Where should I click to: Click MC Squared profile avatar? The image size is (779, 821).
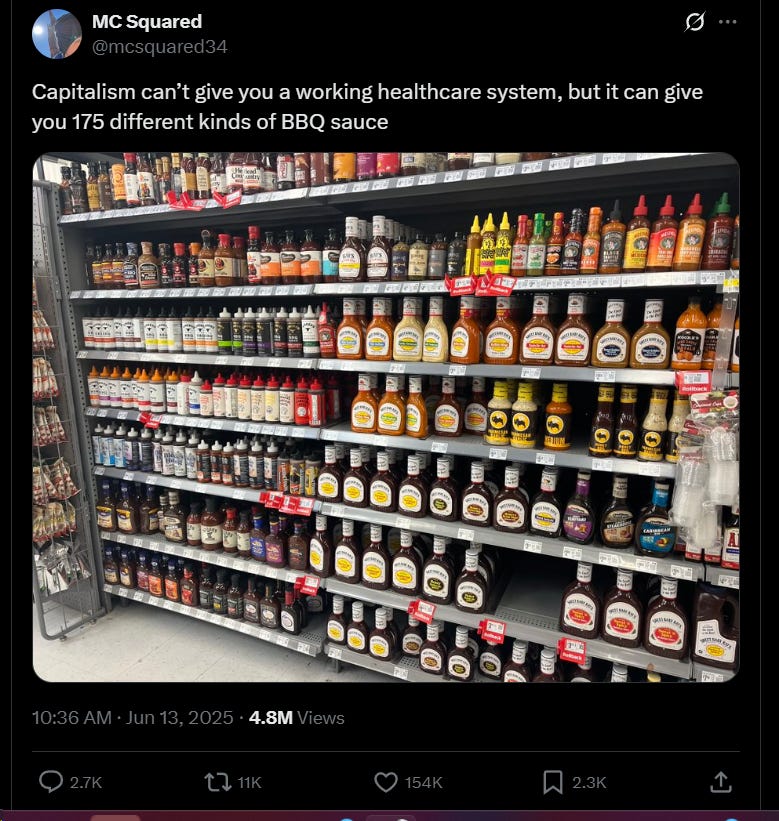pos(57,34)
